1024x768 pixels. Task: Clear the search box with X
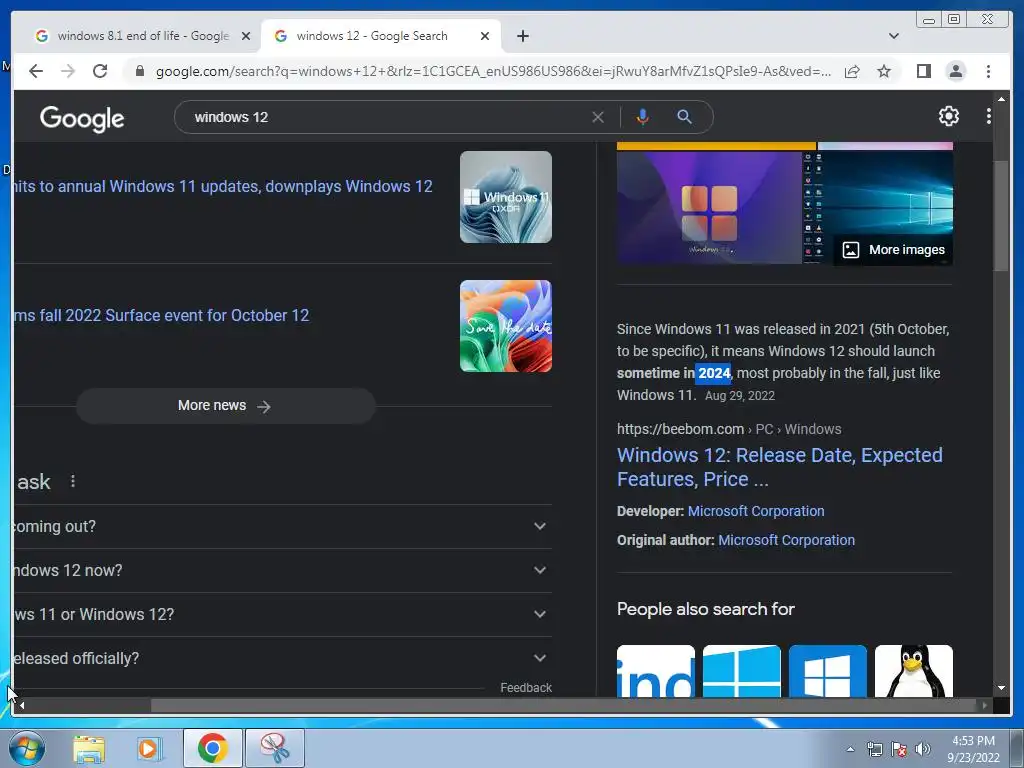(598, 117)
